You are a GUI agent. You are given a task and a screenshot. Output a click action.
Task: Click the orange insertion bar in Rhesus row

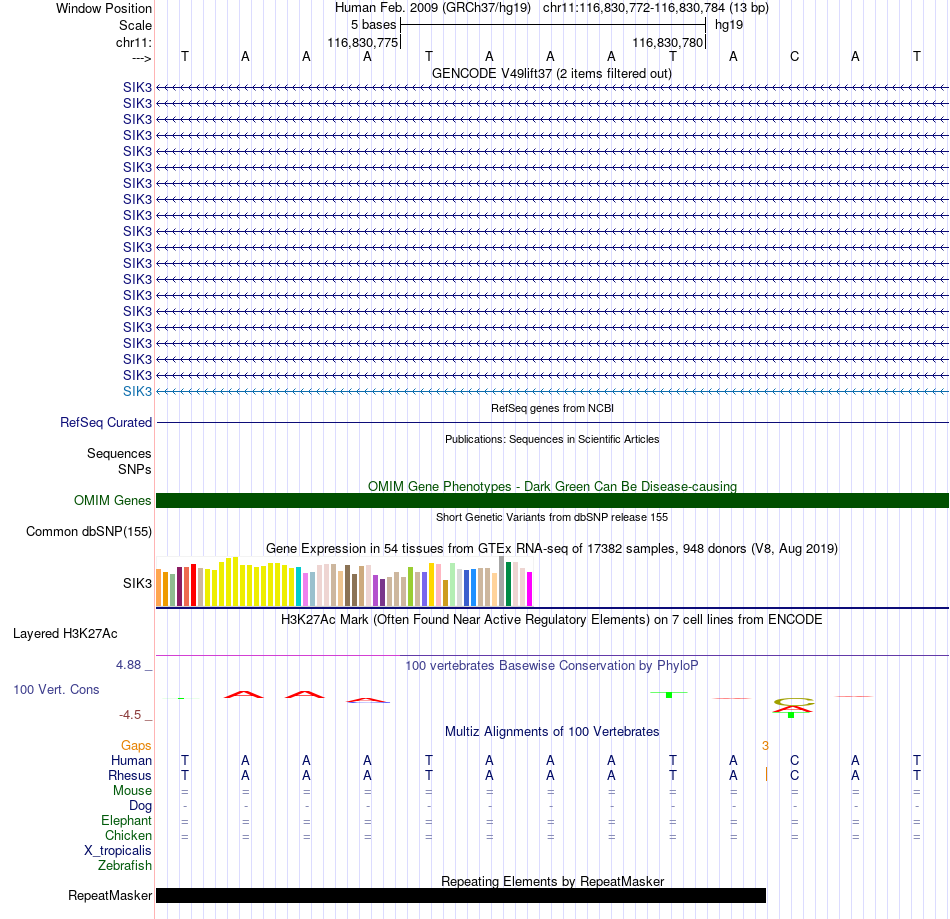coord(766,774)
